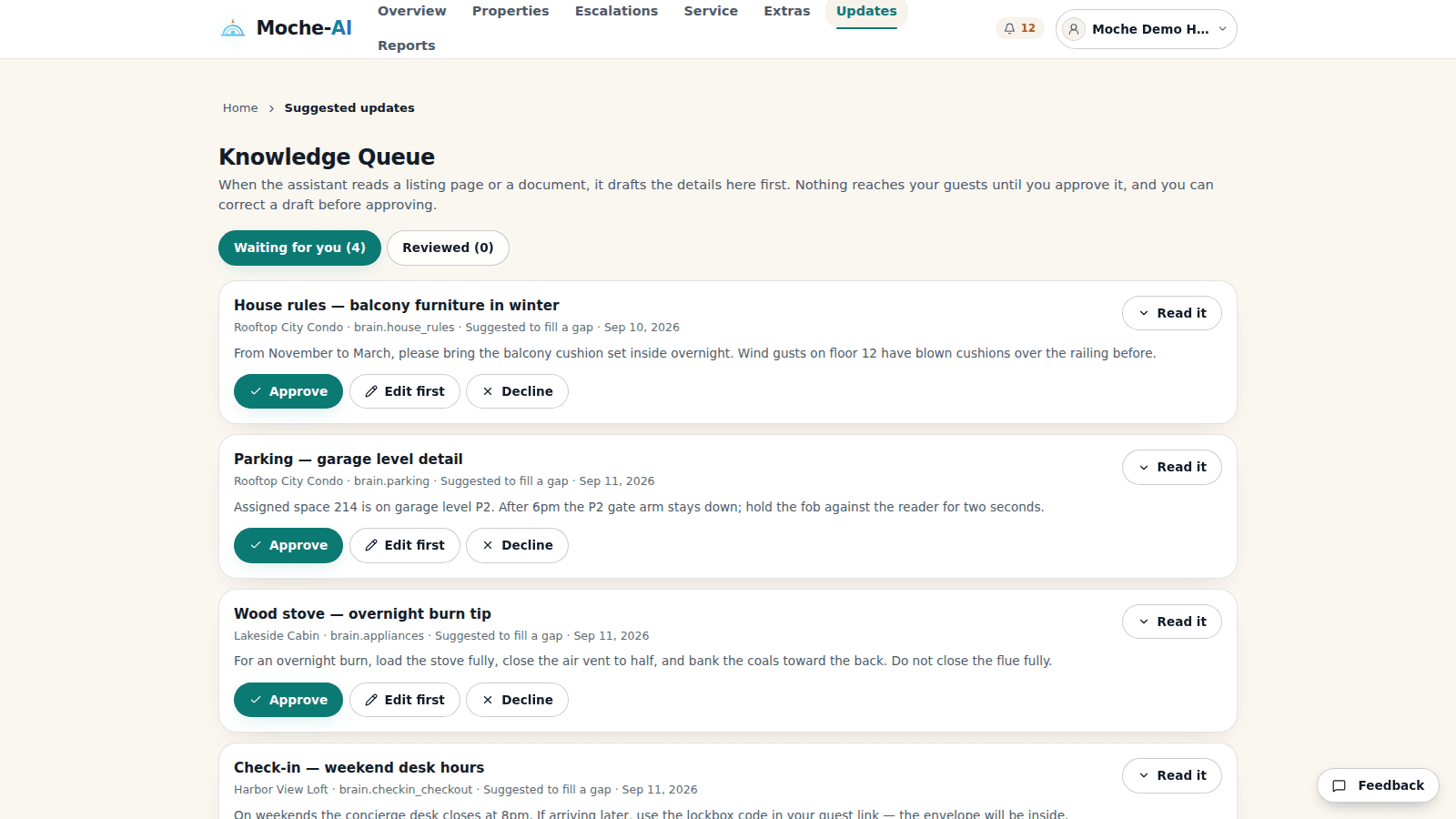The width and height of the screenshot is (1456, 819).
Task: Decline the Parking garage suggestion
Action: click(x=517, y=545)
